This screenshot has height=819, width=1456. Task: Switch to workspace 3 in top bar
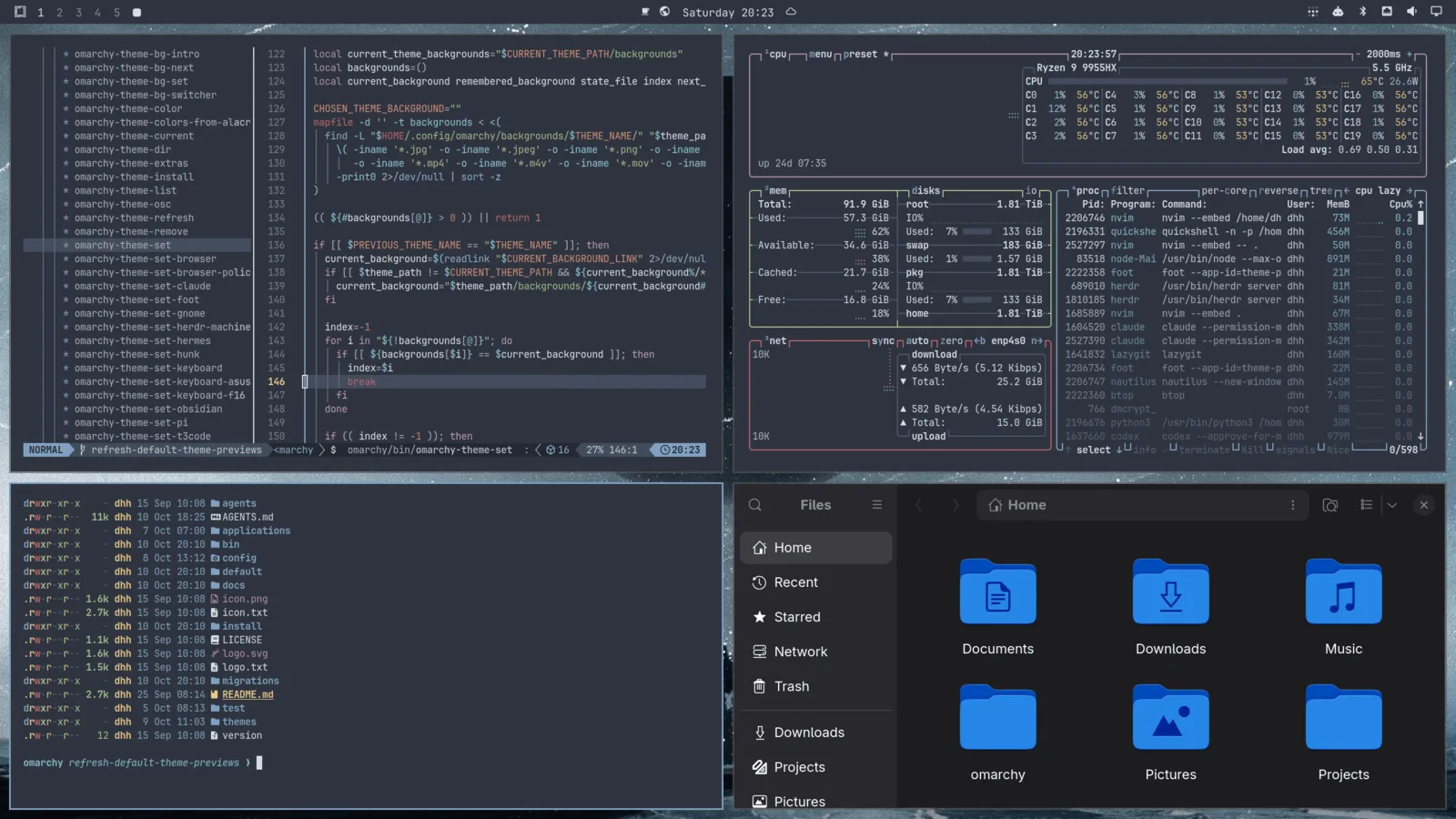point(78,13)
